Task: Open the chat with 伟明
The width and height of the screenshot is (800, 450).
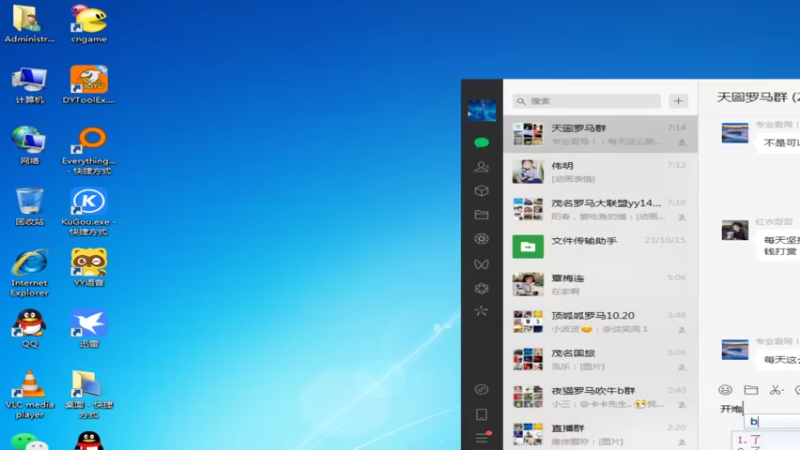Action: [600, 172]
